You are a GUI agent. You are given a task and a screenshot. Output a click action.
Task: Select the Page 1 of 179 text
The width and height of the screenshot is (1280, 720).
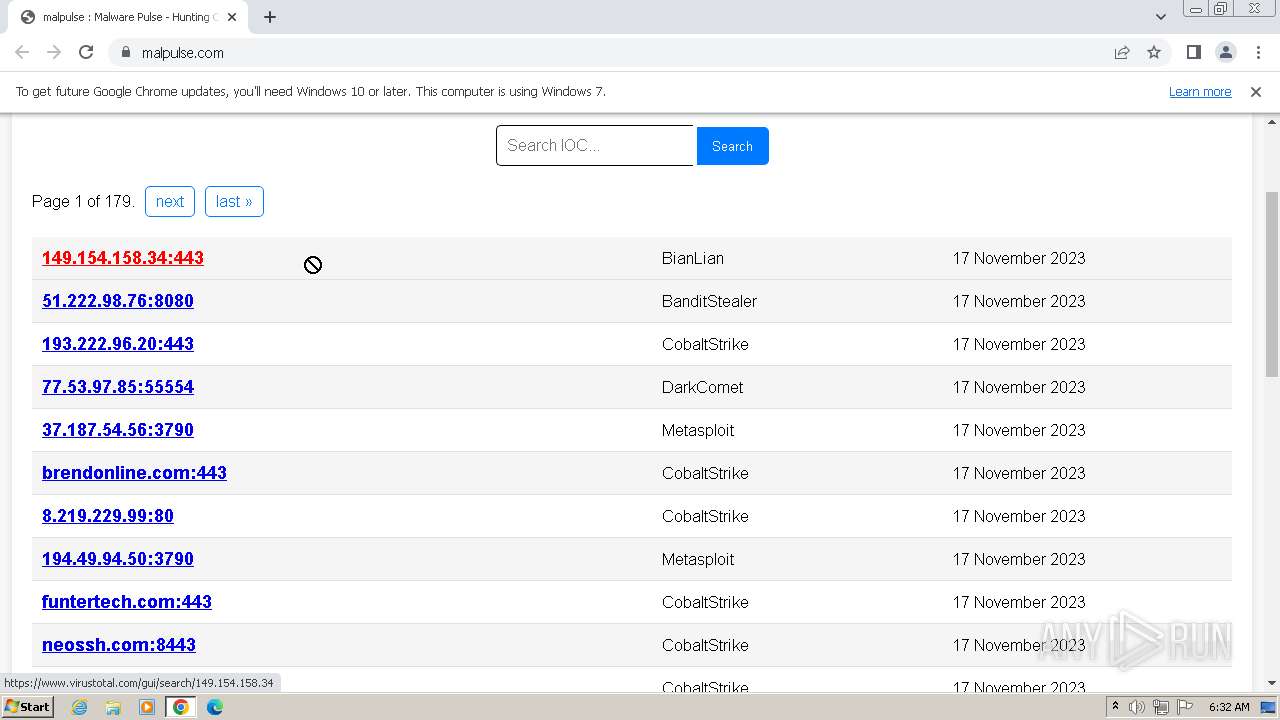coord(83,201)
